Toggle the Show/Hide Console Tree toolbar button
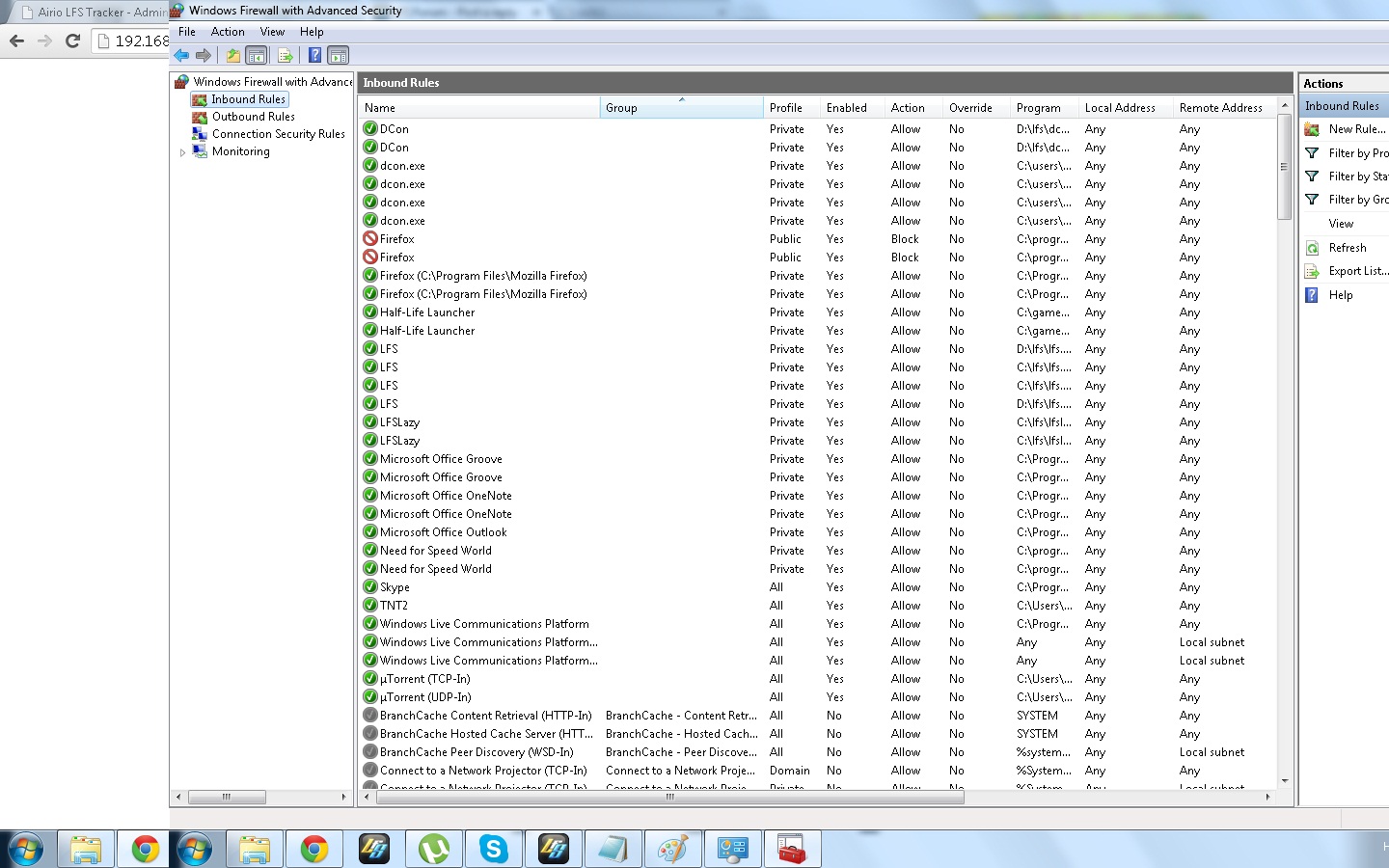Screen dimensions: 1389x868 (x=257, y=55)
